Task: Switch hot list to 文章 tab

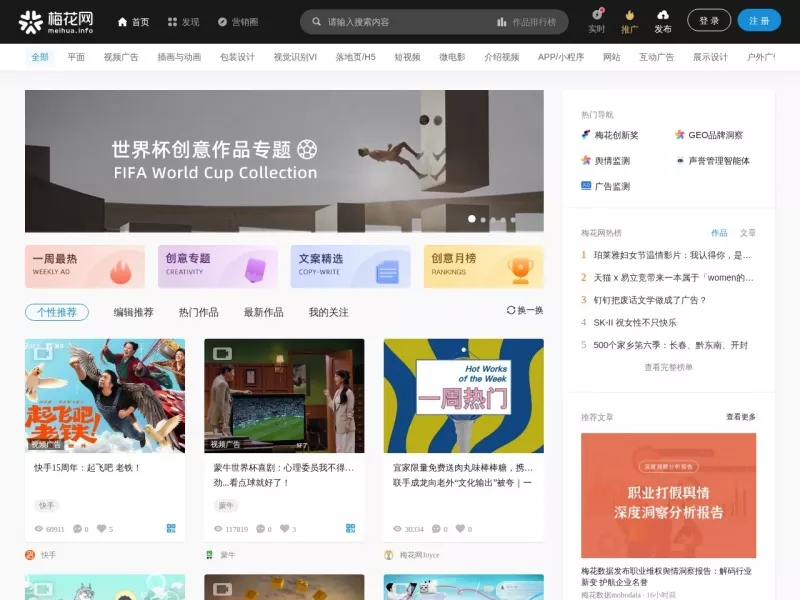Action: (747, 233)
